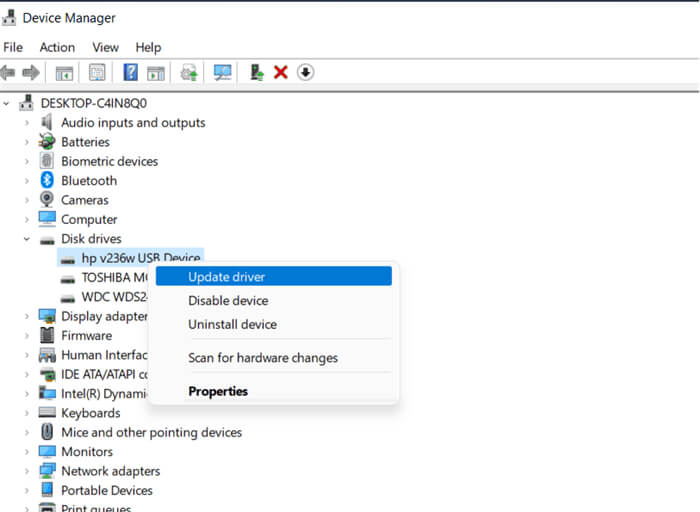Open the Action menu
The image size is (700, 512).
[x=57, y=47]
